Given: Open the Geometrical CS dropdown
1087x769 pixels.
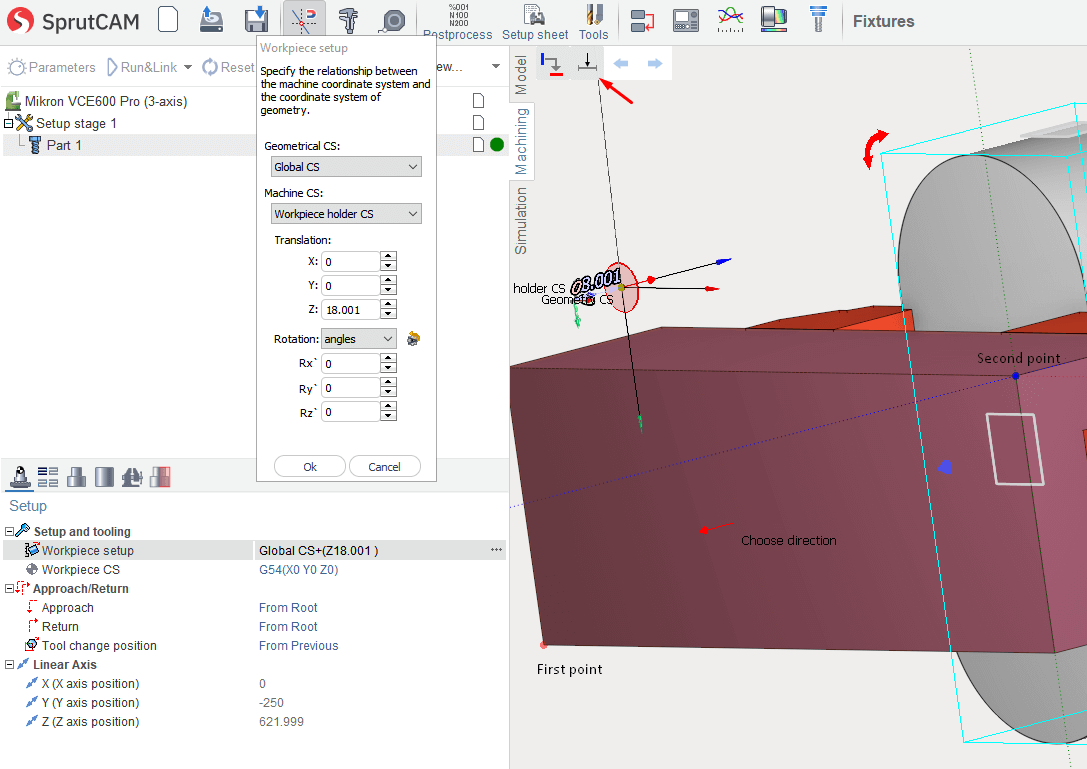Looking at the screenshot, I should (346, 167).
